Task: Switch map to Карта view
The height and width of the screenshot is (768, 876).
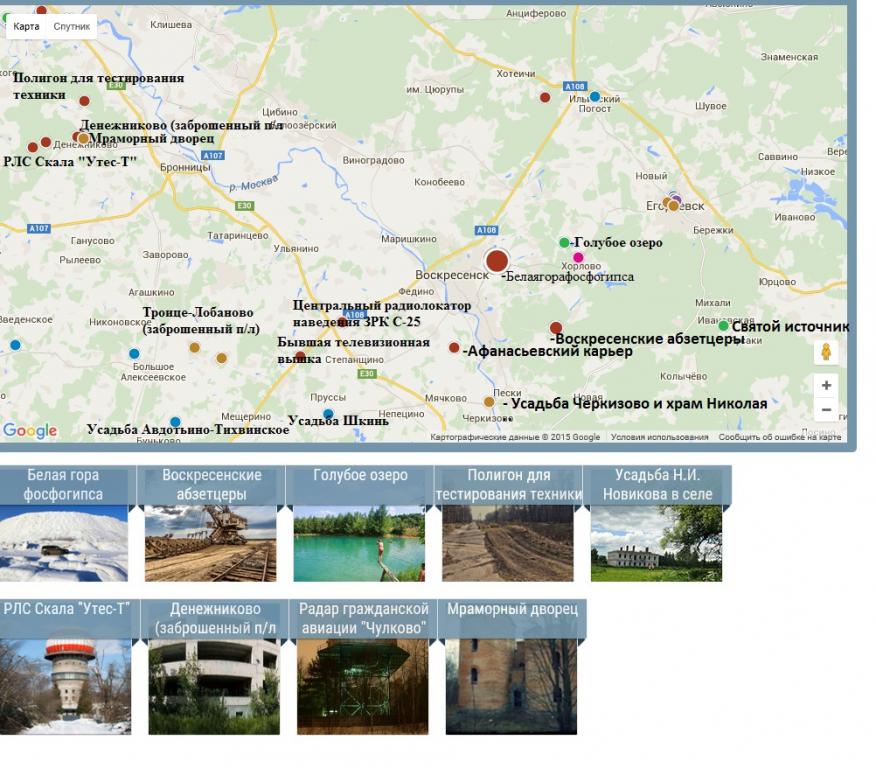Action: pyautogui.click(x=26, y=26)
